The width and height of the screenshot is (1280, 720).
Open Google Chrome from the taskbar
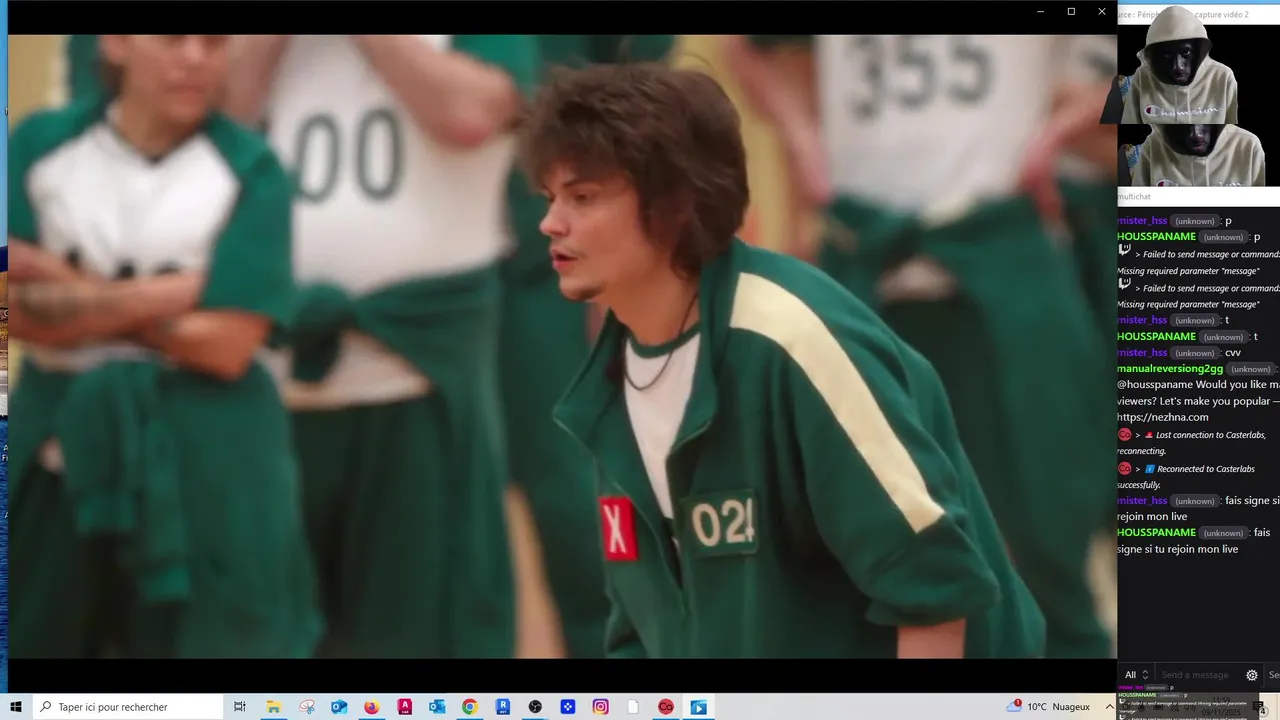coord(469,707)
